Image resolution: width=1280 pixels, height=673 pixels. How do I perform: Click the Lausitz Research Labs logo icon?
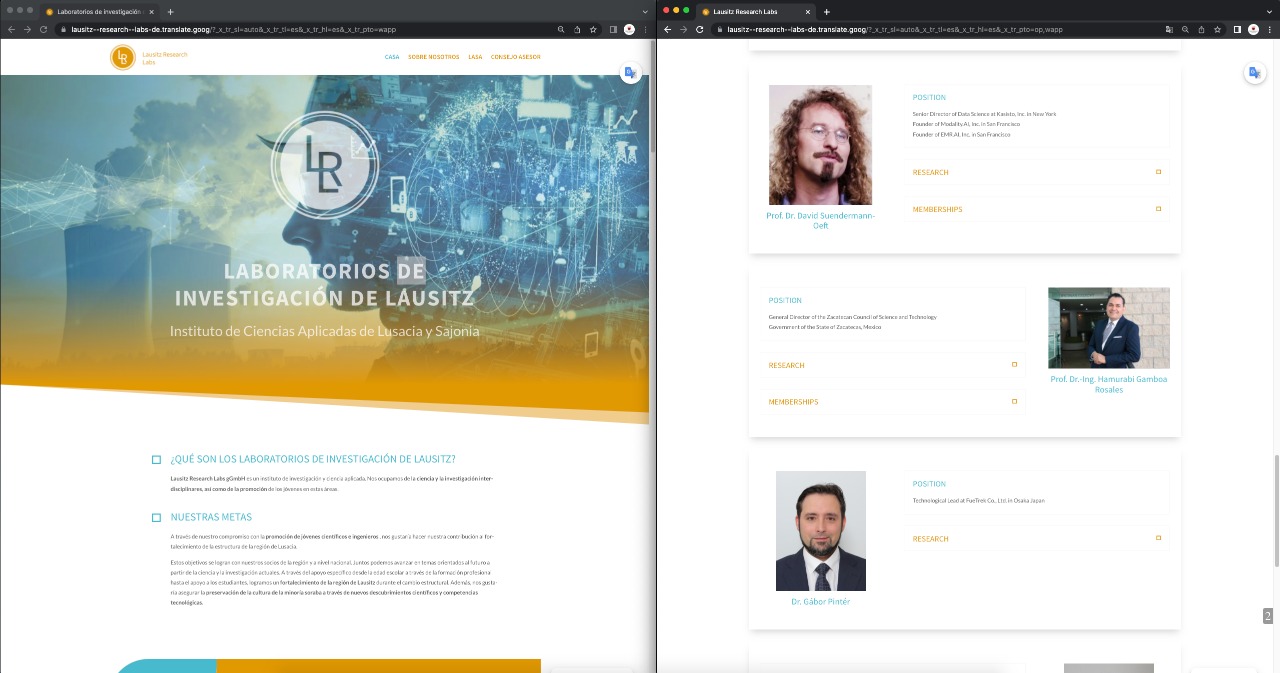coord(122,57)
